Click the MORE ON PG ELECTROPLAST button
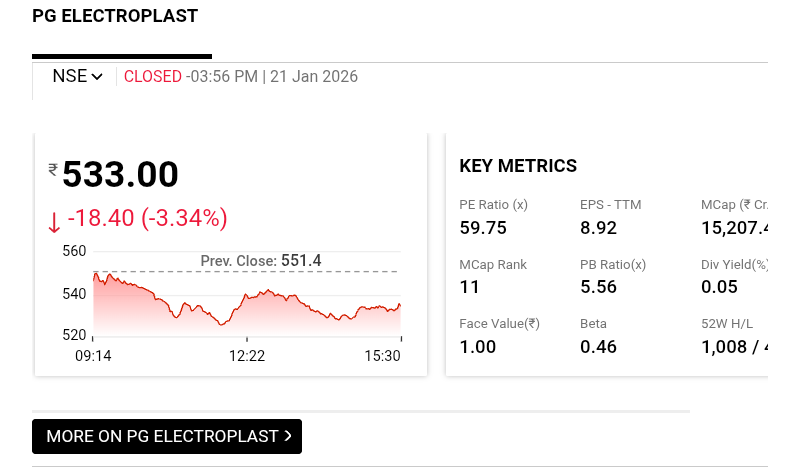Viewport: 800px width, 467px height. [x=166, y=436]
